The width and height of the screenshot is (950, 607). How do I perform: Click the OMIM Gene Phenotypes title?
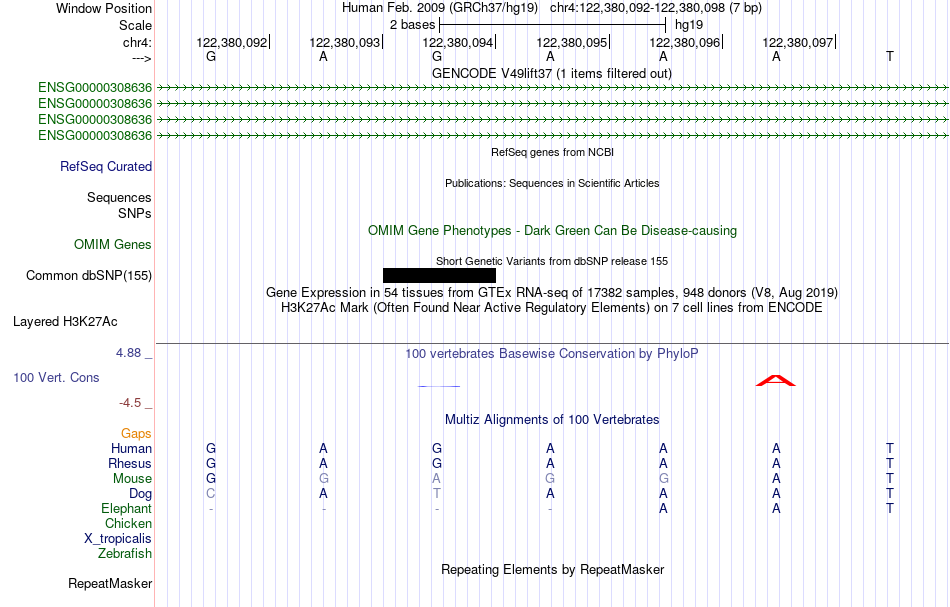click(x=552, y=230)
